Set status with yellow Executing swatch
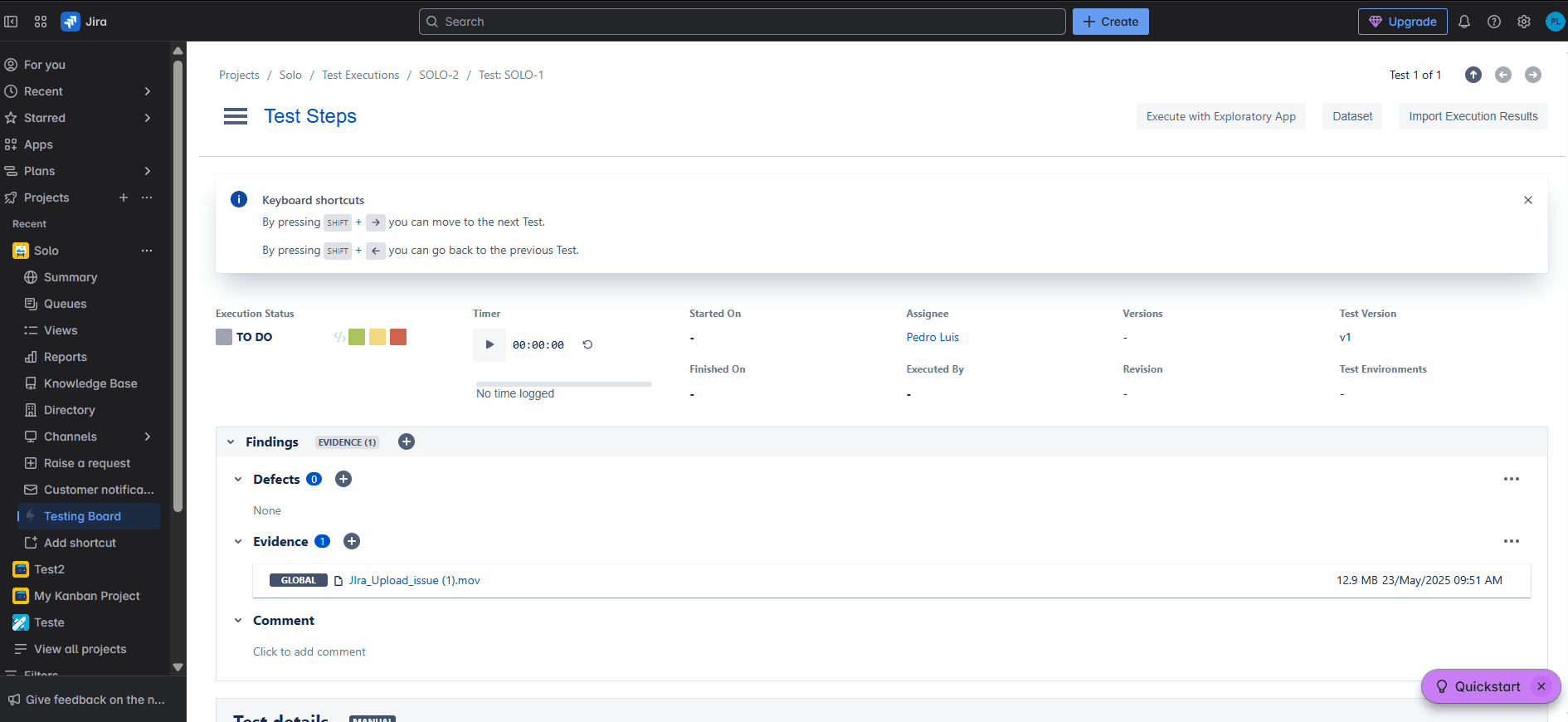Screen dimensions: 1568x722 [377, 337]
